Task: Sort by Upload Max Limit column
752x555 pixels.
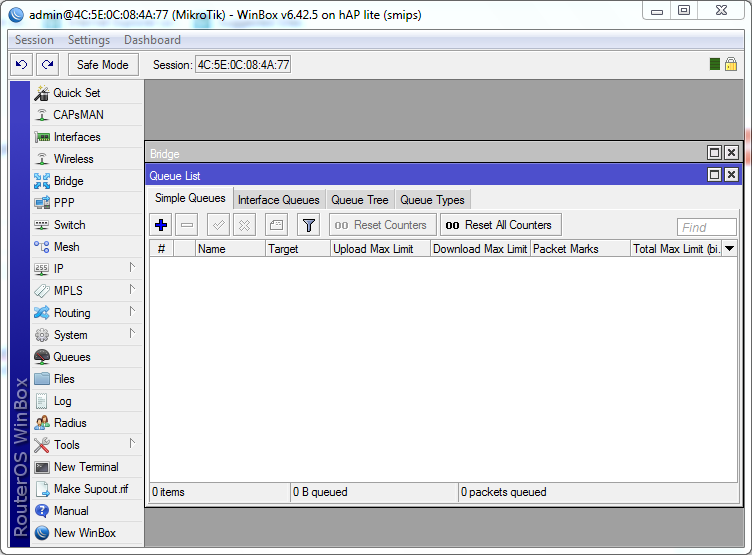Action: pyautogui.click(x=380, y=248)
